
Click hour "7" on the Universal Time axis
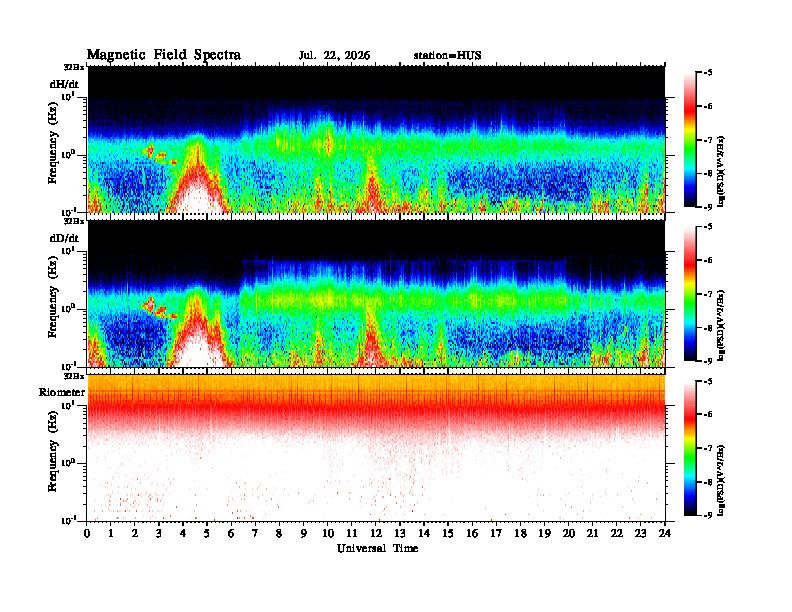point(256,533)
